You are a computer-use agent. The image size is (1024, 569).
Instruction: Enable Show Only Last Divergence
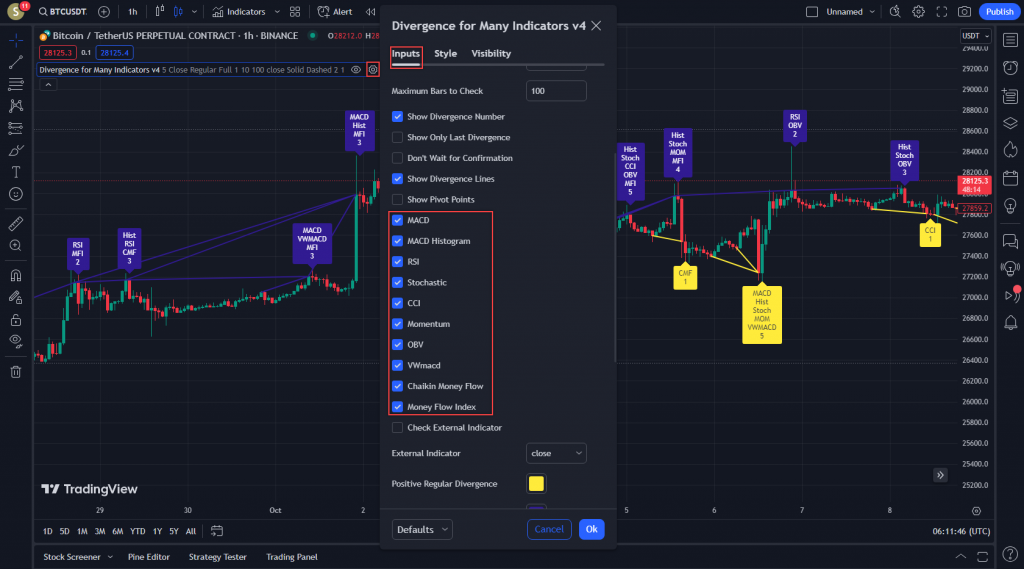coord(397,137)
